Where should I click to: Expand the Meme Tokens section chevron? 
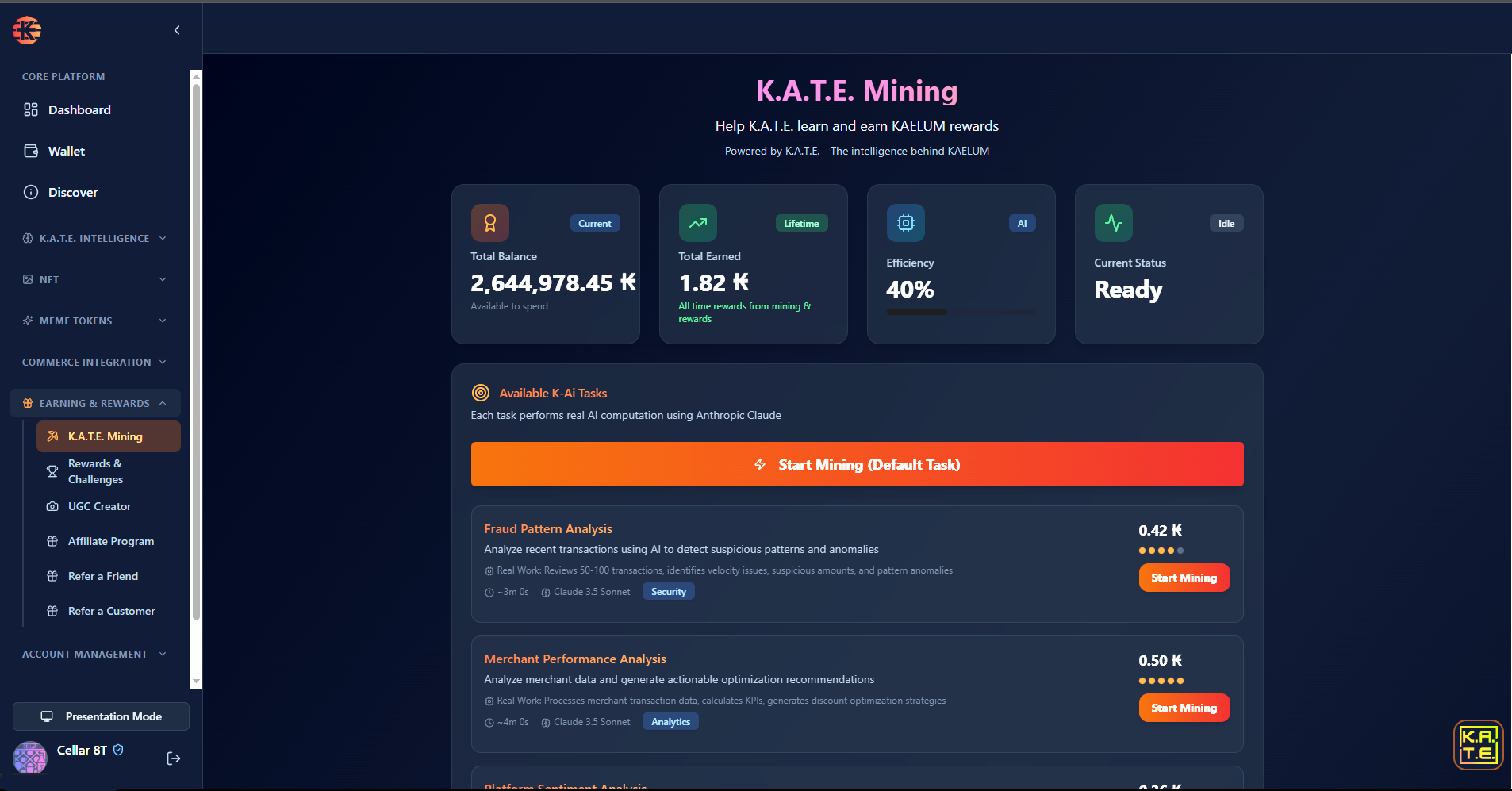[x=163, y=321]
